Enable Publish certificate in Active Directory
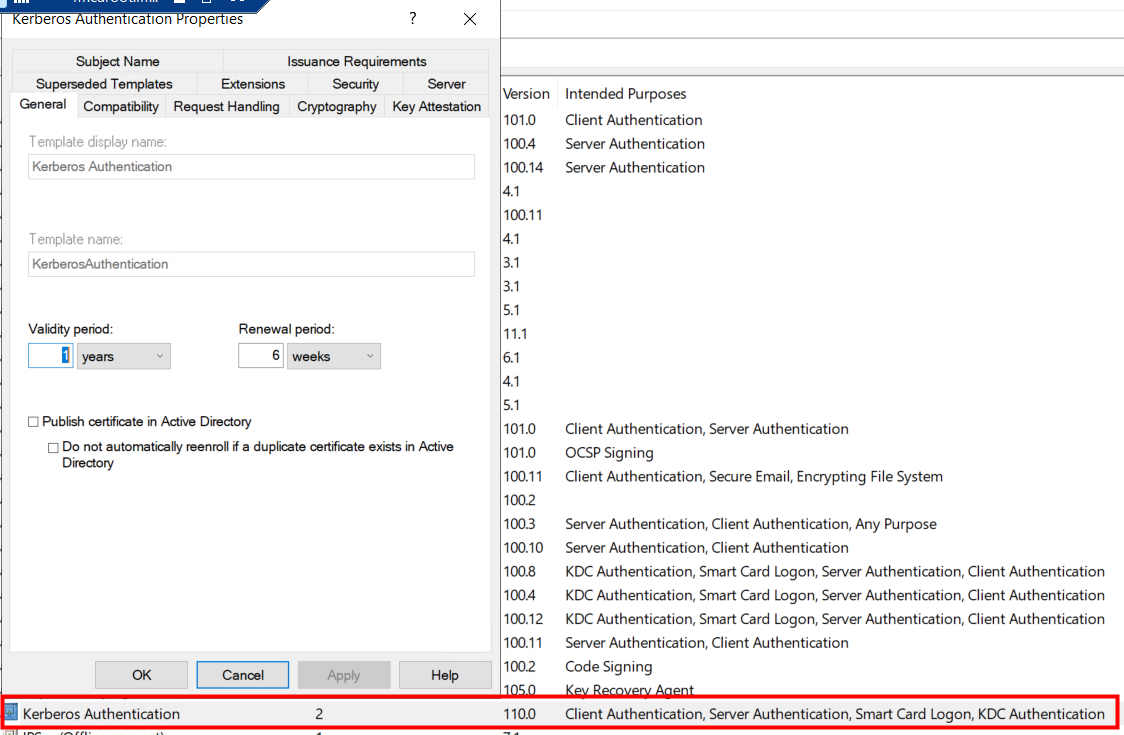Image resolution: width=1124 pixels, height=735 pixels. (33, 422)
